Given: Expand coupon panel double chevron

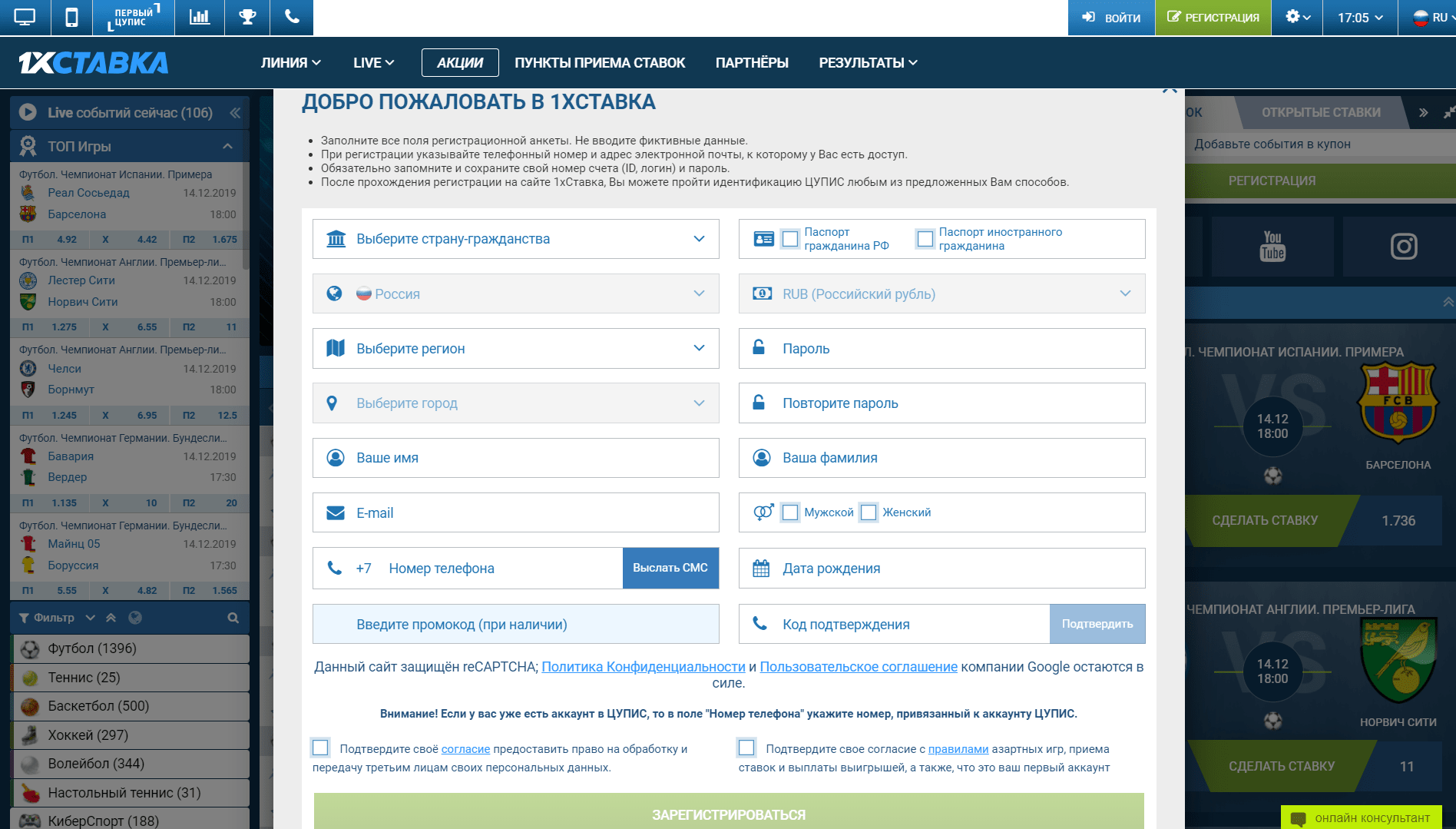Looking at the screenshot, I should pos(1423,113).
